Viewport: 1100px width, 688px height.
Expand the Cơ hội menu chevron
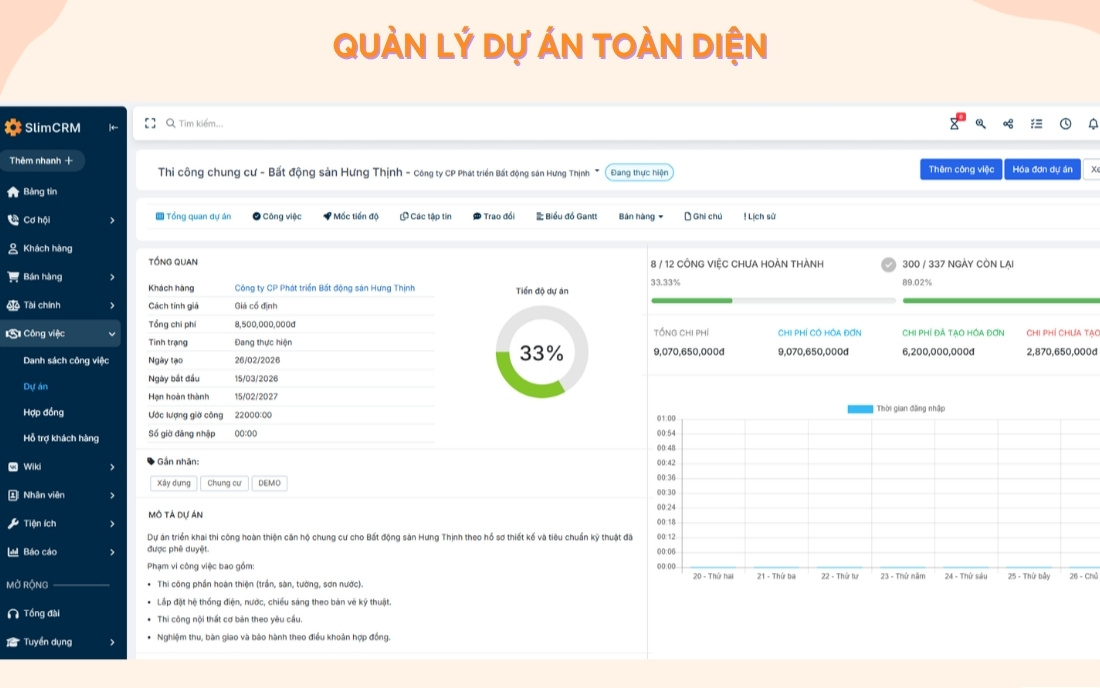112,220
